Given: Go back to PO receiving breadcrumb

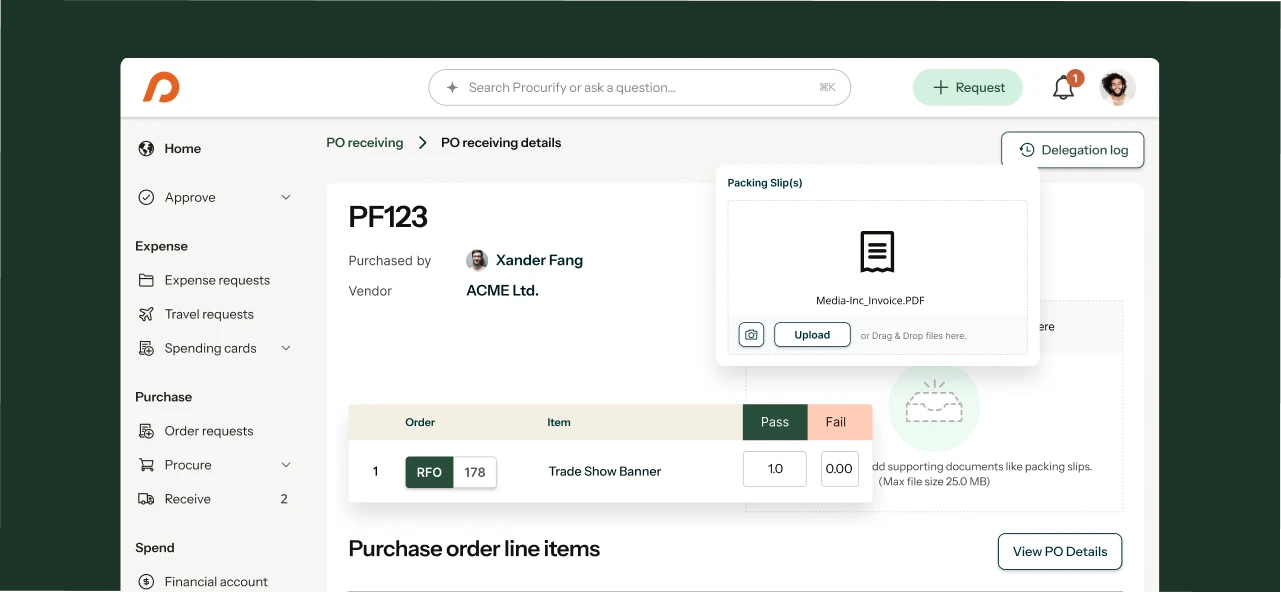Looking at the screenshot, I should (365, 143).
